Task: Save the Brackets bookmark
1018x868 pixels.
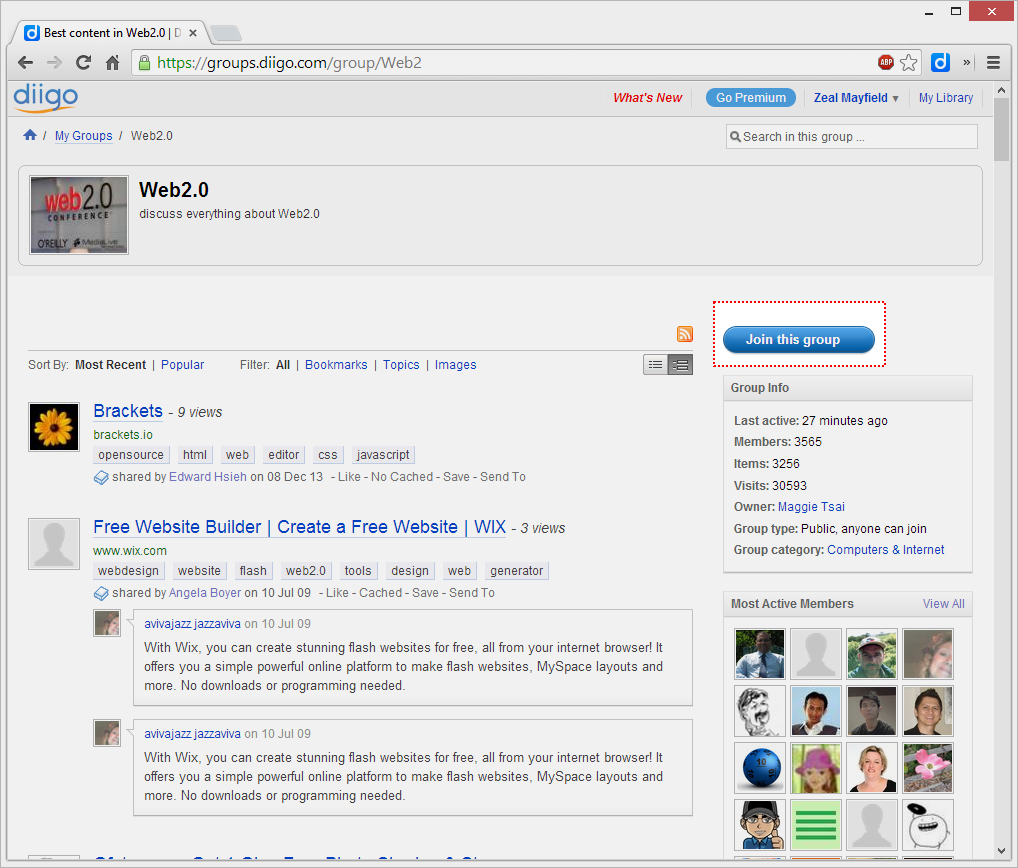Action: point(456,477)
